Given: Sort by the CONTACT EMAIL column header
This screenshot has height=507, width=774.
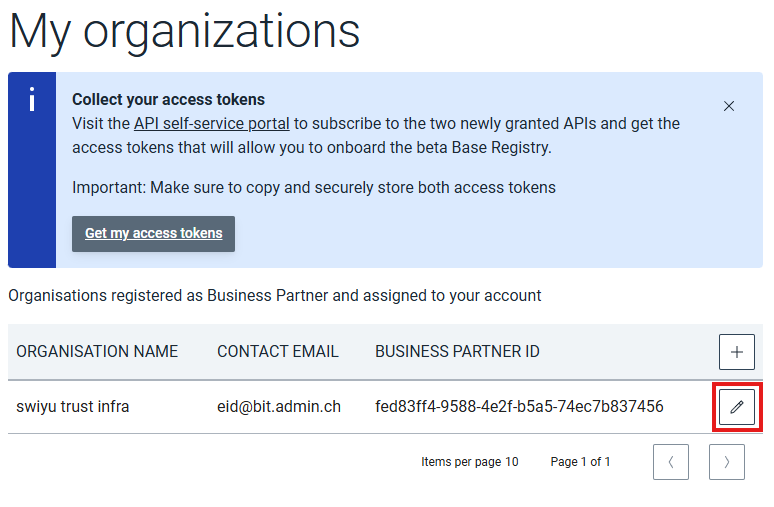Looking at the screenshot, I should [278, 351].
